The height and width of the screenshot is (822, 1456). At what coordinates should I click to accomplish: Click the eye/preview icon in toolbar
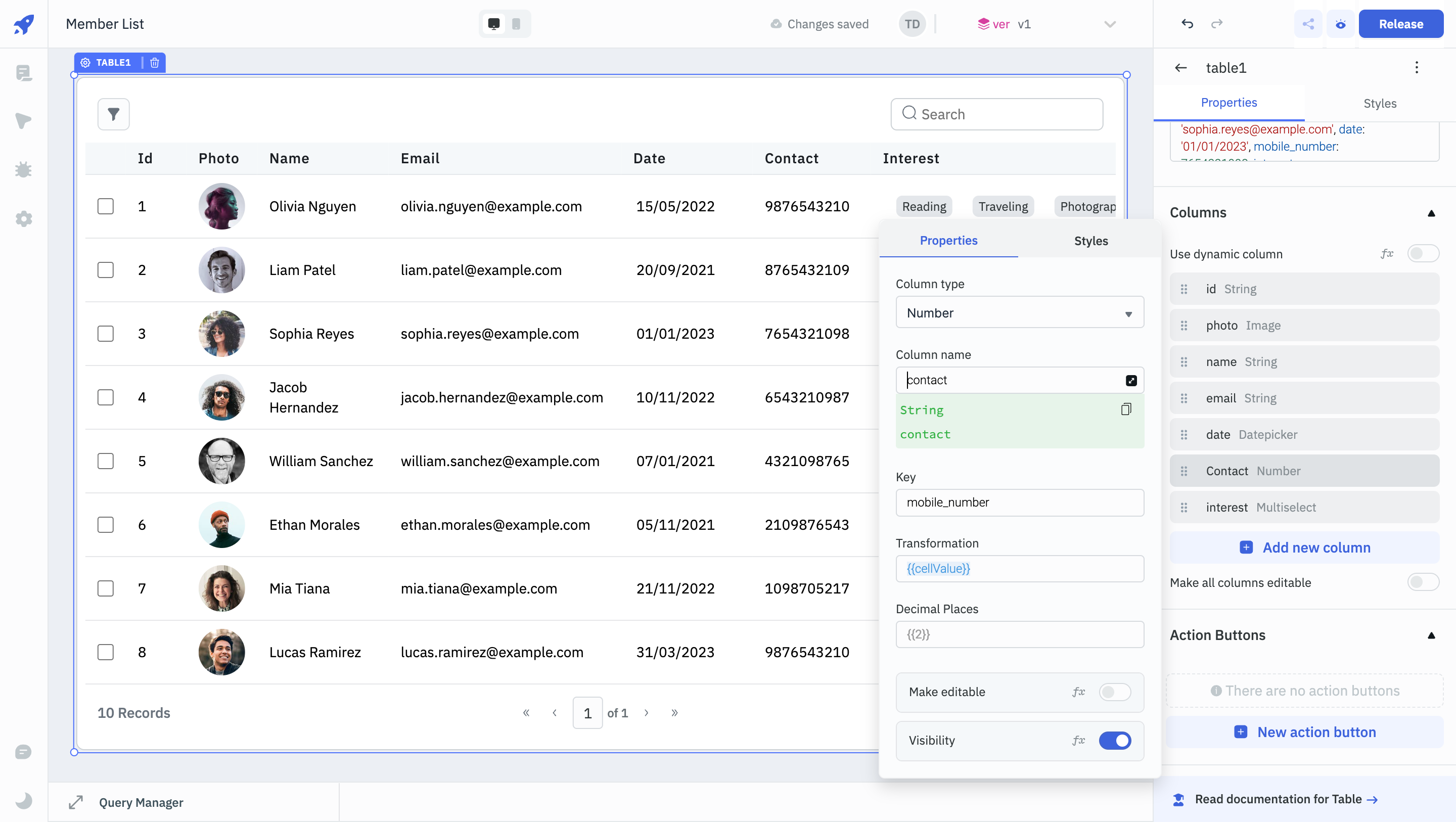1340,23
